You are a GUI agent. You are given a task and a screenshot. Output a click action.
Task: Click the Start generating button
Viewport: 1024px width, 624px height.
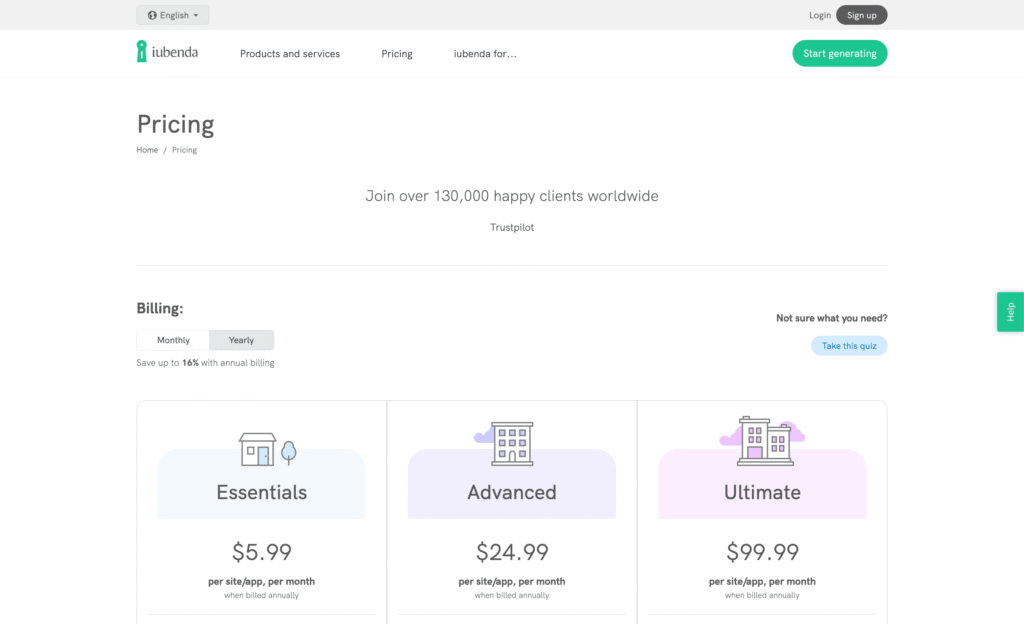tap(839, 54)
